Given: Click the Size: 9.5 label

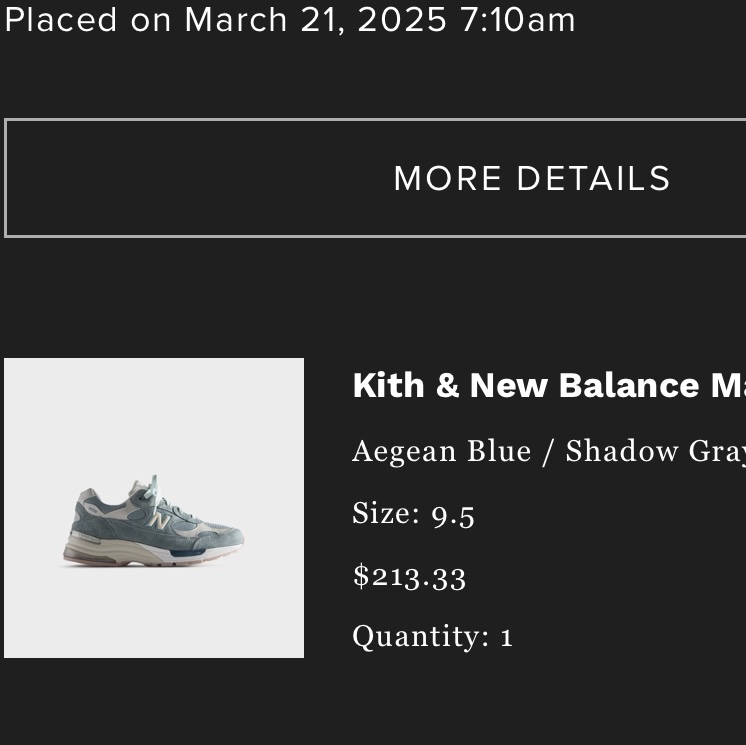Looking at the screenshot, I should [x=413, y=514].
